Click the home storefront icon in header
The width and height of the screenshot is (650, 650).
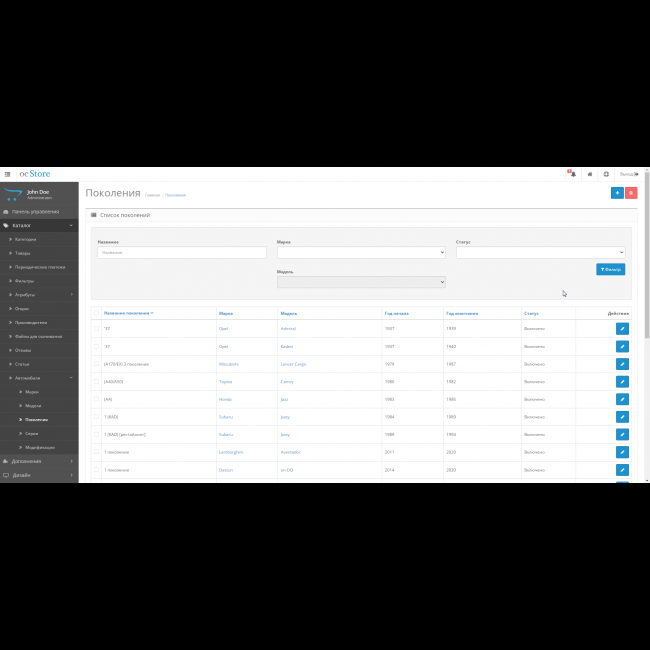coord(590,174)
